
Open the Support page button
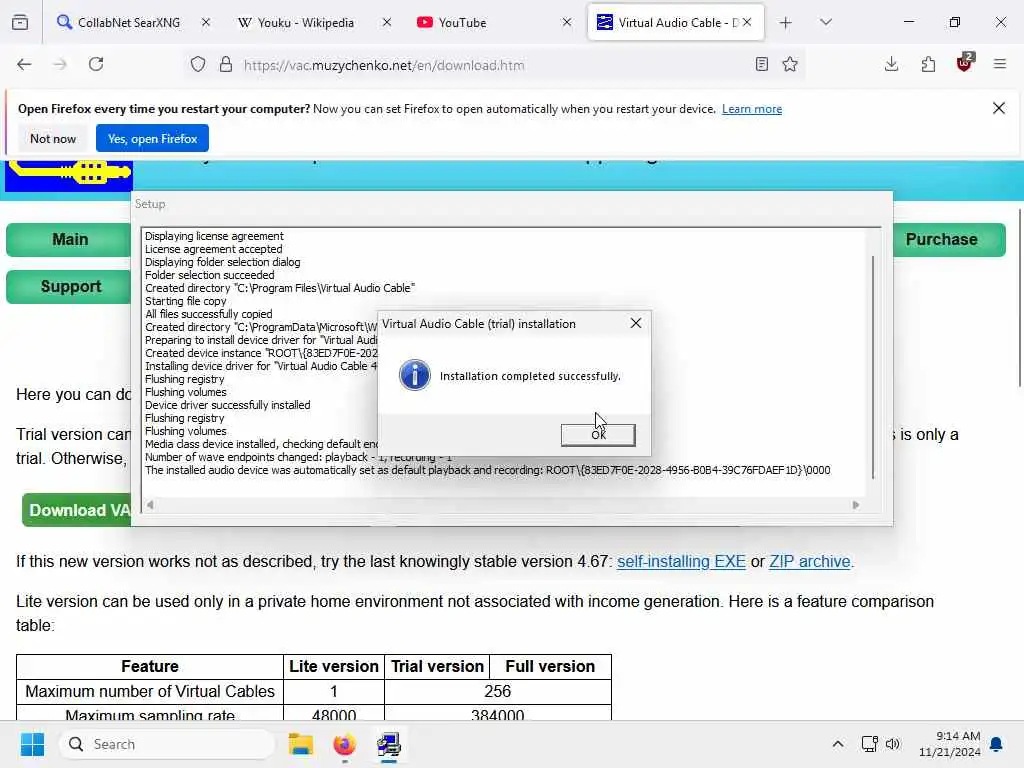point(69,287)
